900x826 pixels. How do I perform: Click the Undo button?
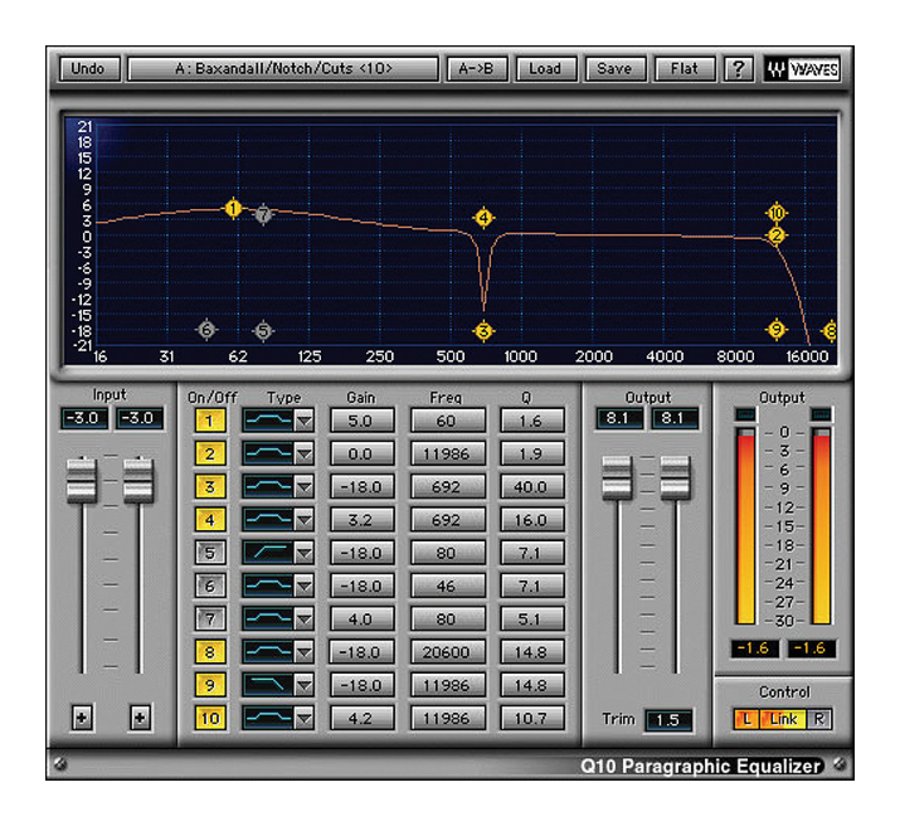tap(89, 69)
